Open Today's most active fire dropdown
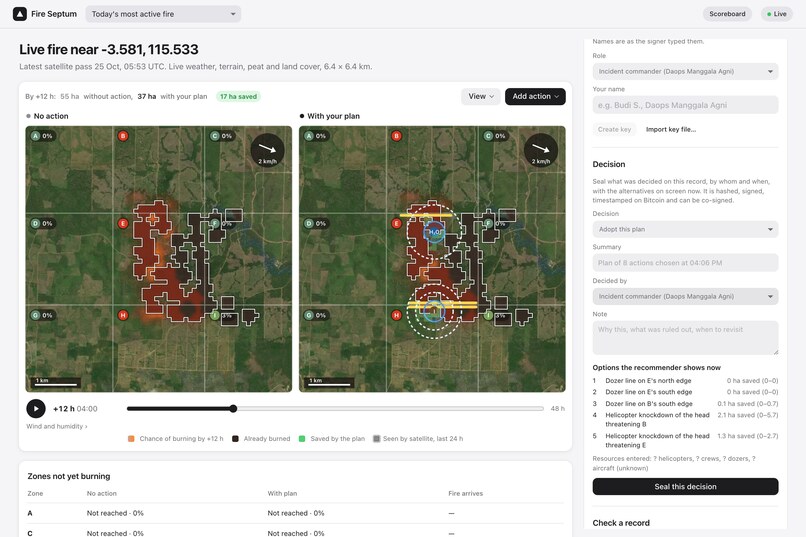Screen dimensions: 806x537 pyautogui.click(x=163, y=14)
